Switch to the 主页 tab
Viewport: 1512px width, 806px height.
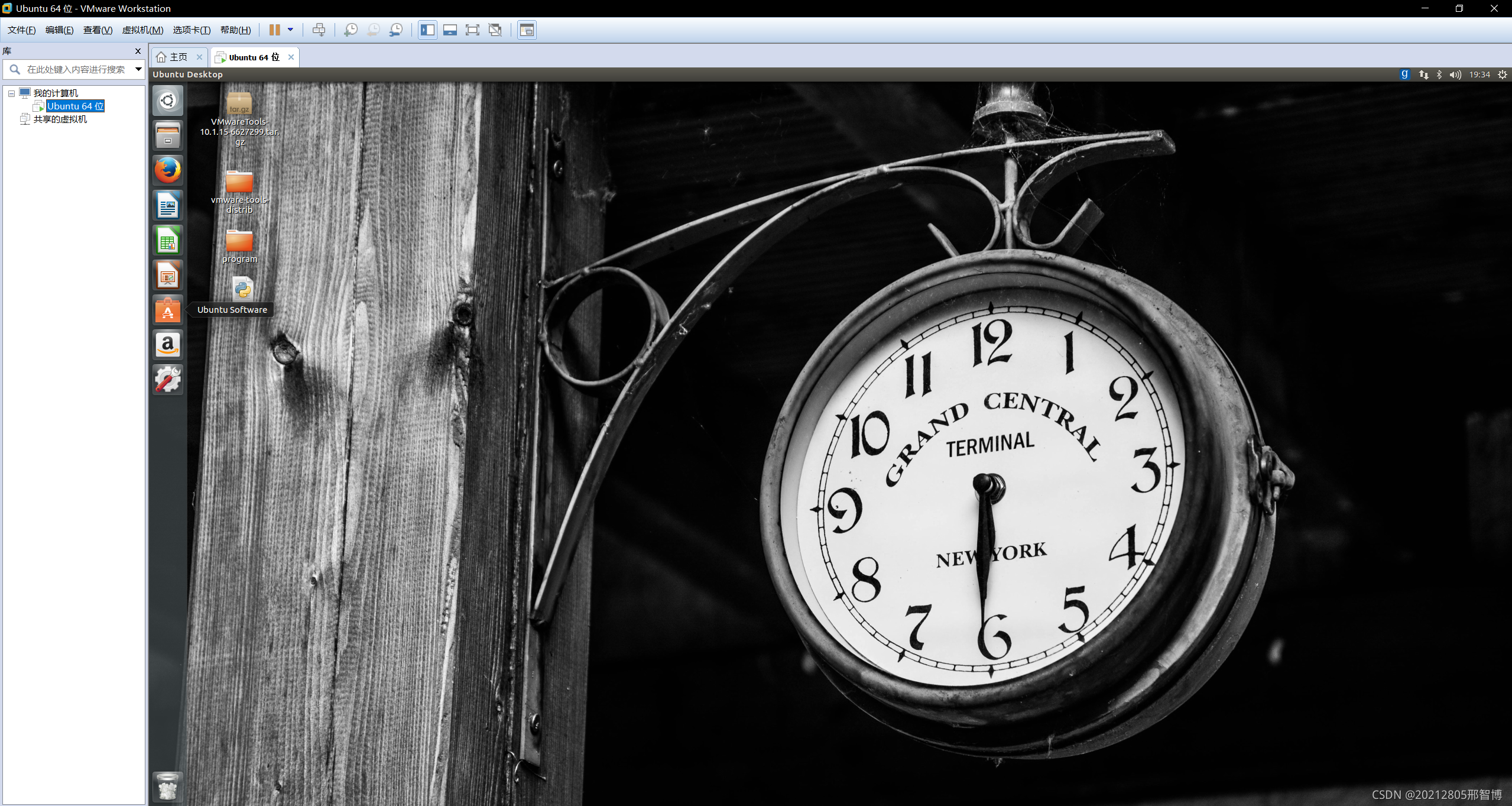click(177, 57)
